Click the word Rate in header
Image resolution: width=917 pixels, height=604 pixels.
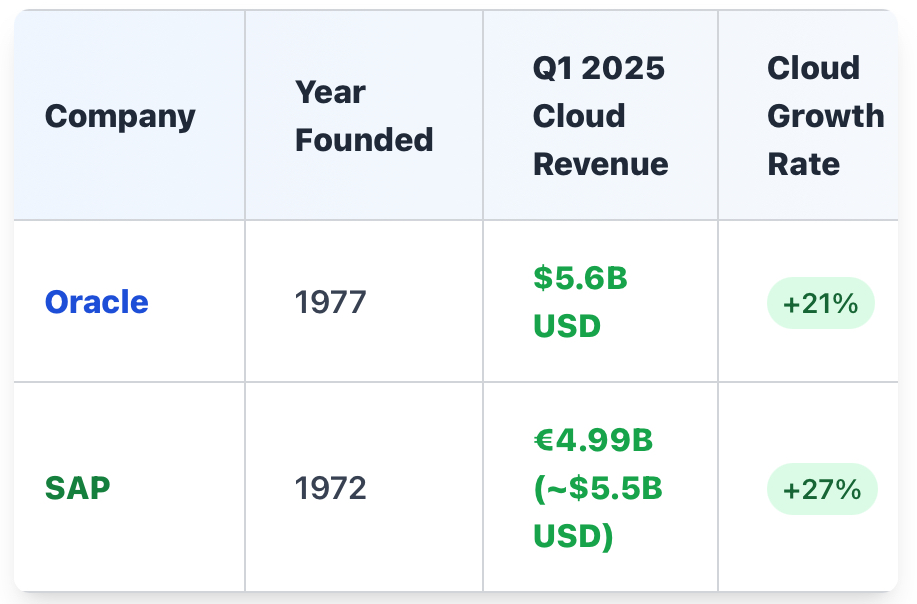[803, 164]
